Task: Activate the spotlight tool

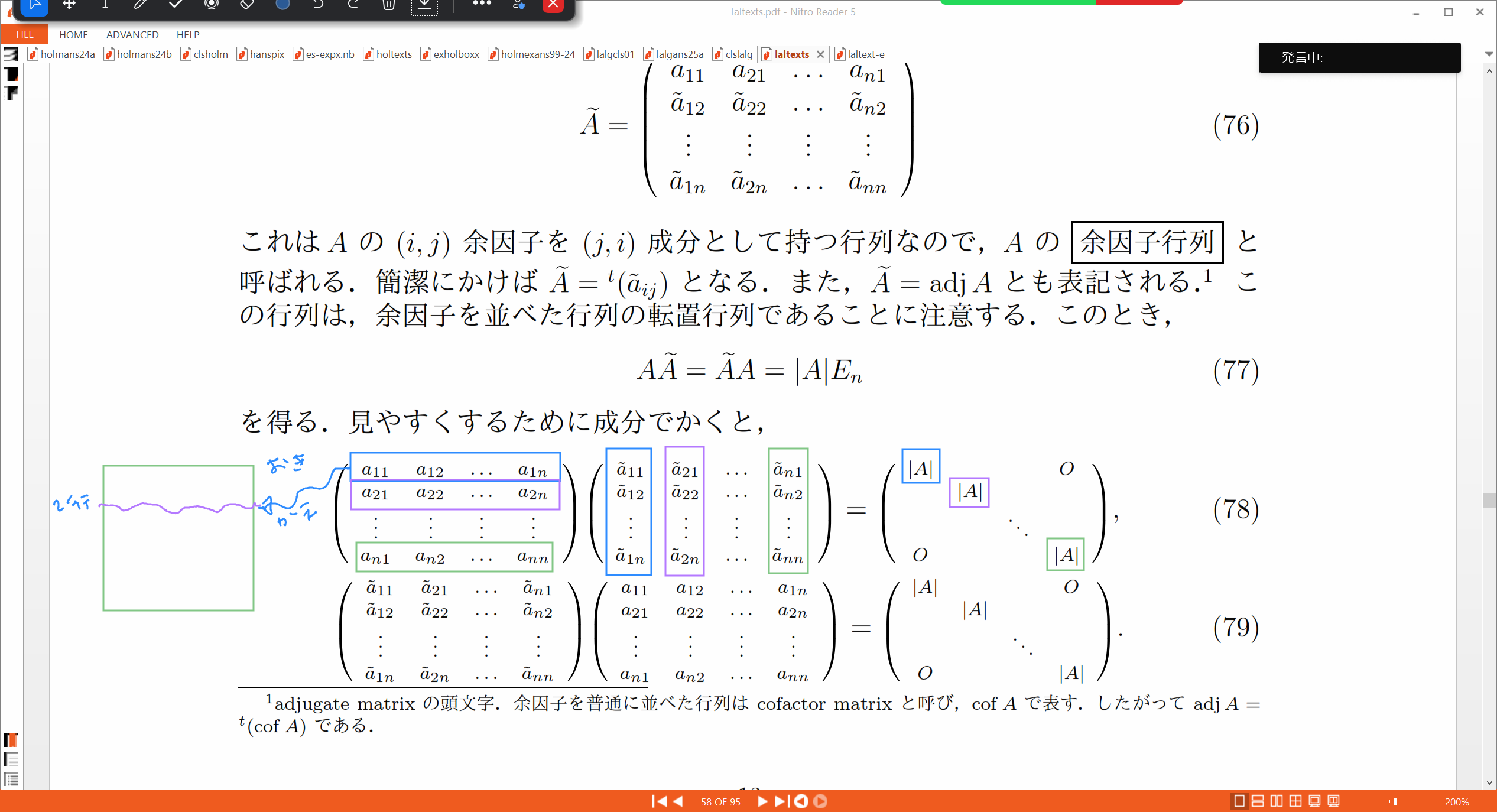Action: pyautogui.click(x=212, y=5)
